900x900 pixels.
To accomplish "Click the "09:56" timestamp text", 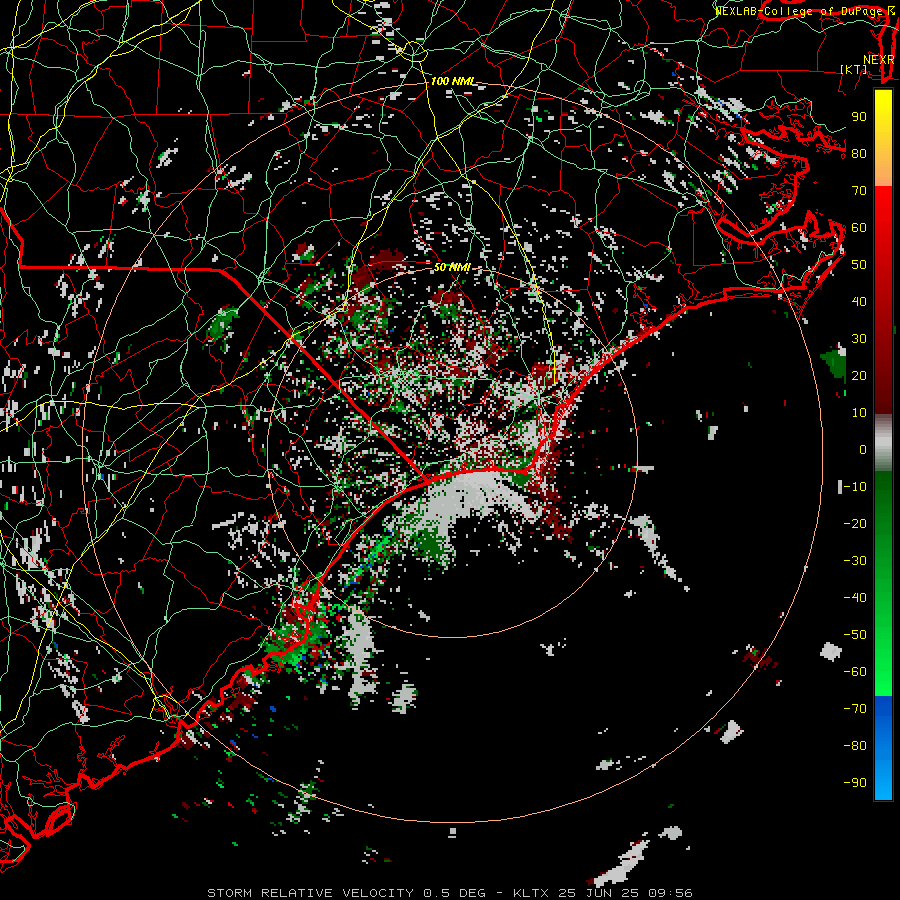I will pos(670,893).
